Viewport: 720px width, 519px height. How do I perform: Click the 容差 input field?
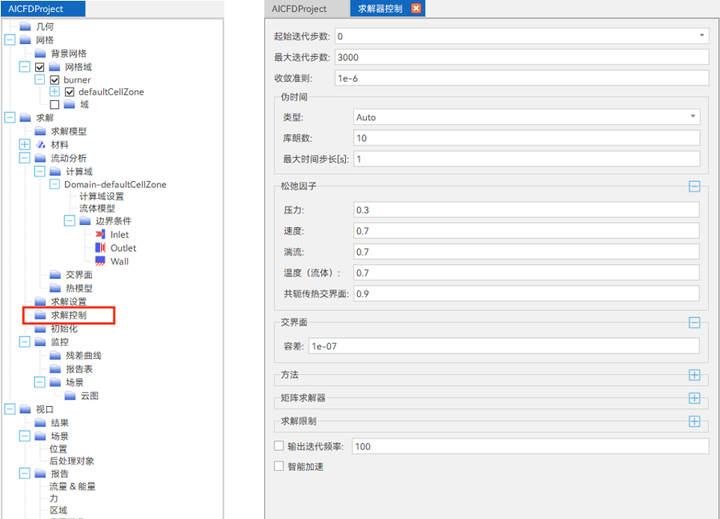[x=504, y=346]
